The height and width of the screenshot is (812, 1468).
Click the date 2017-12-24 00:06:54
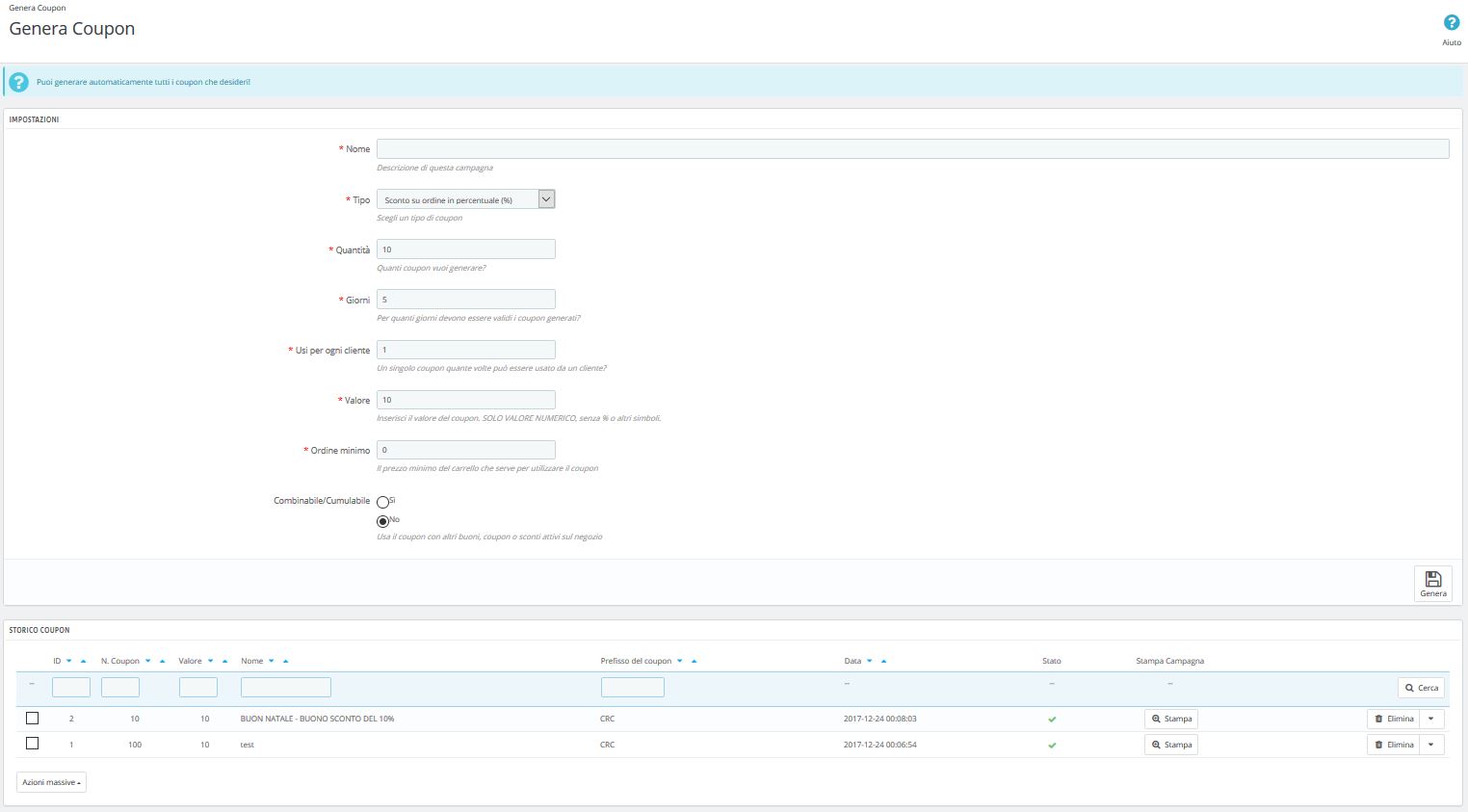880,745
